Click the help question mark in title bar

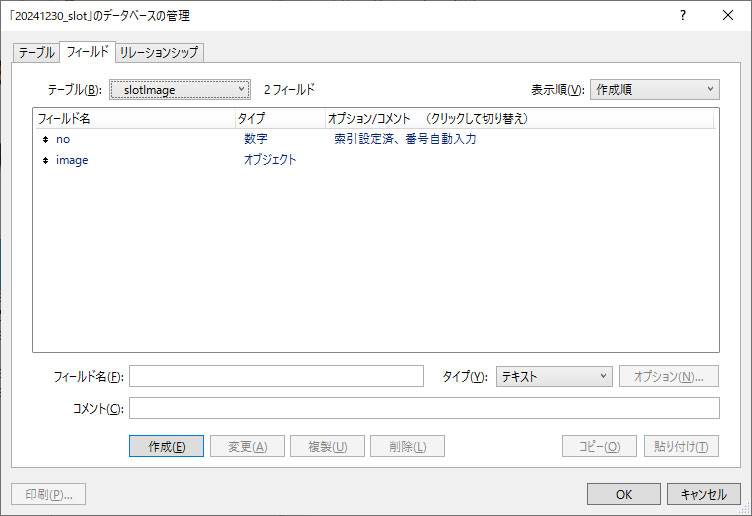point(683,15)
